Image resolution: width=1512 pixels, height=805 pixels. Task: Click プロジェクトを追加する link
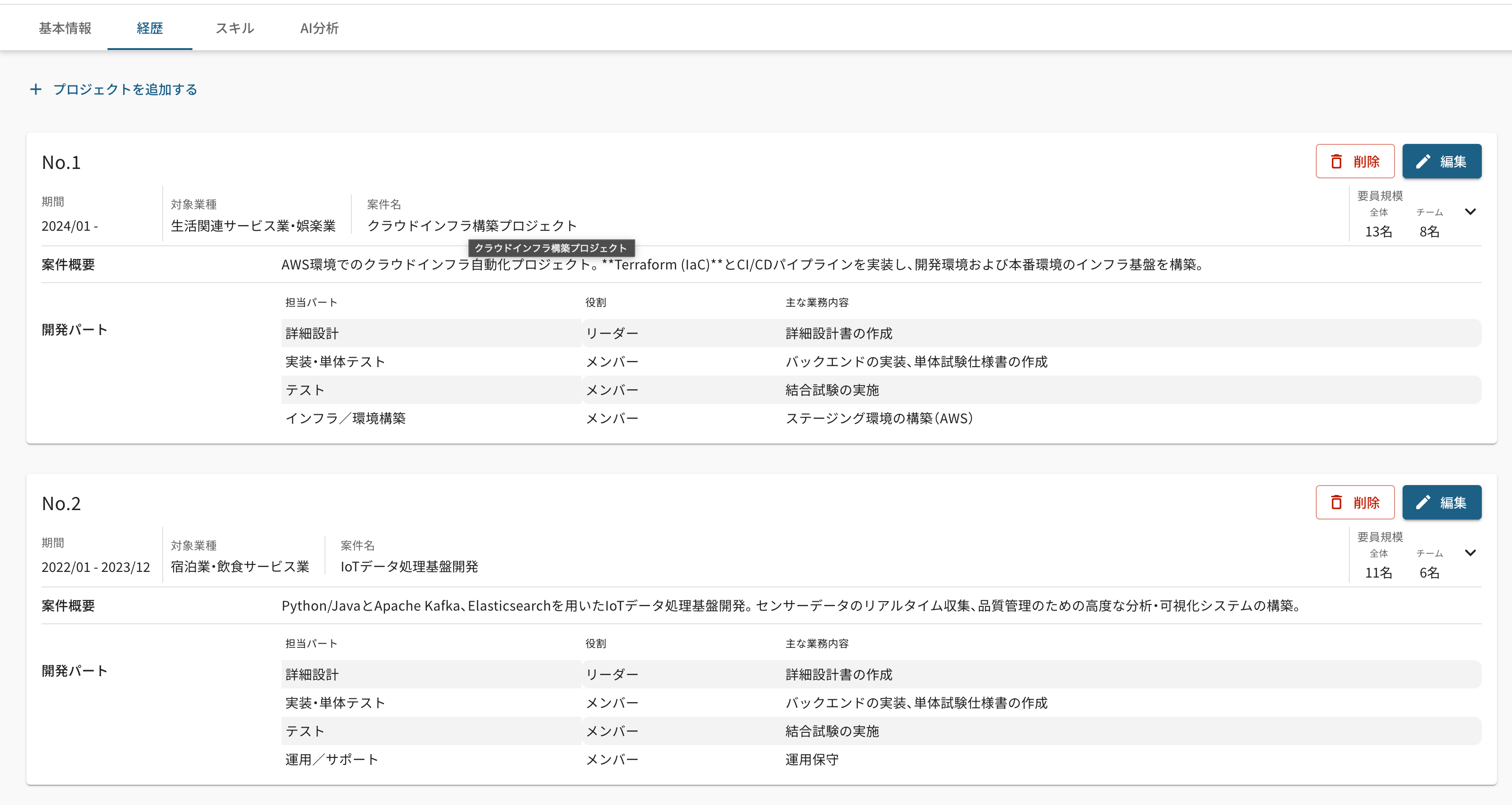125,89
